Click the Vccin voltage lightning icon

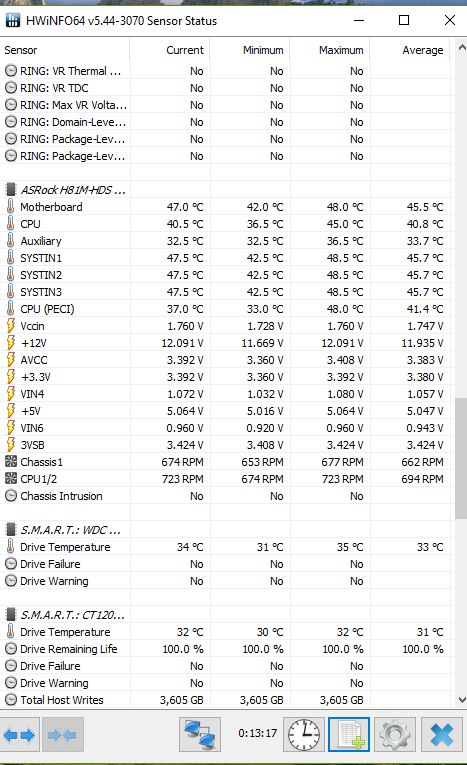tap(10, 325)
